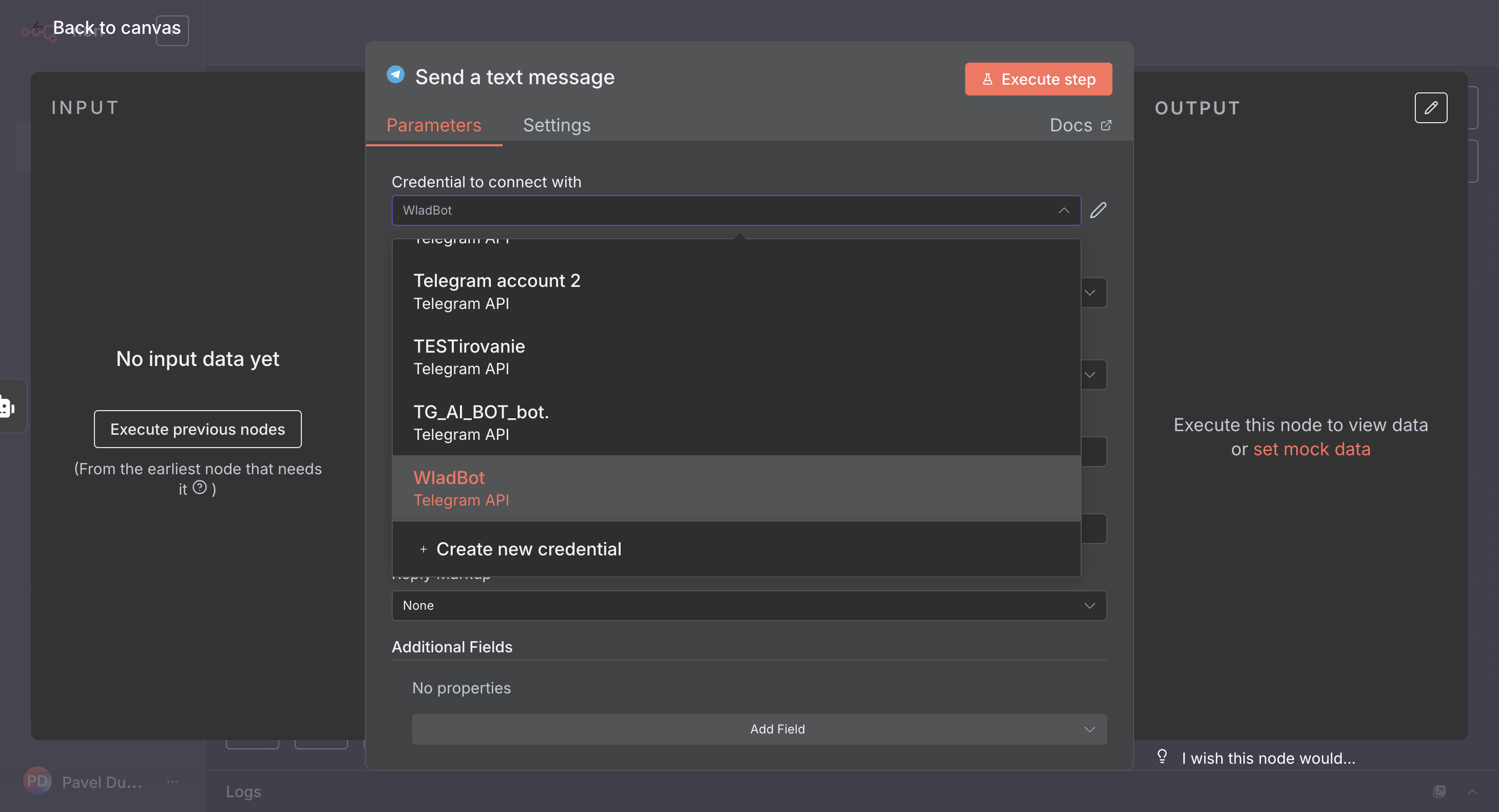Image resolution: width=1499 pixels, height=812 pixels.
Task: Select the Parameters tab
Action: pos(433,125)
